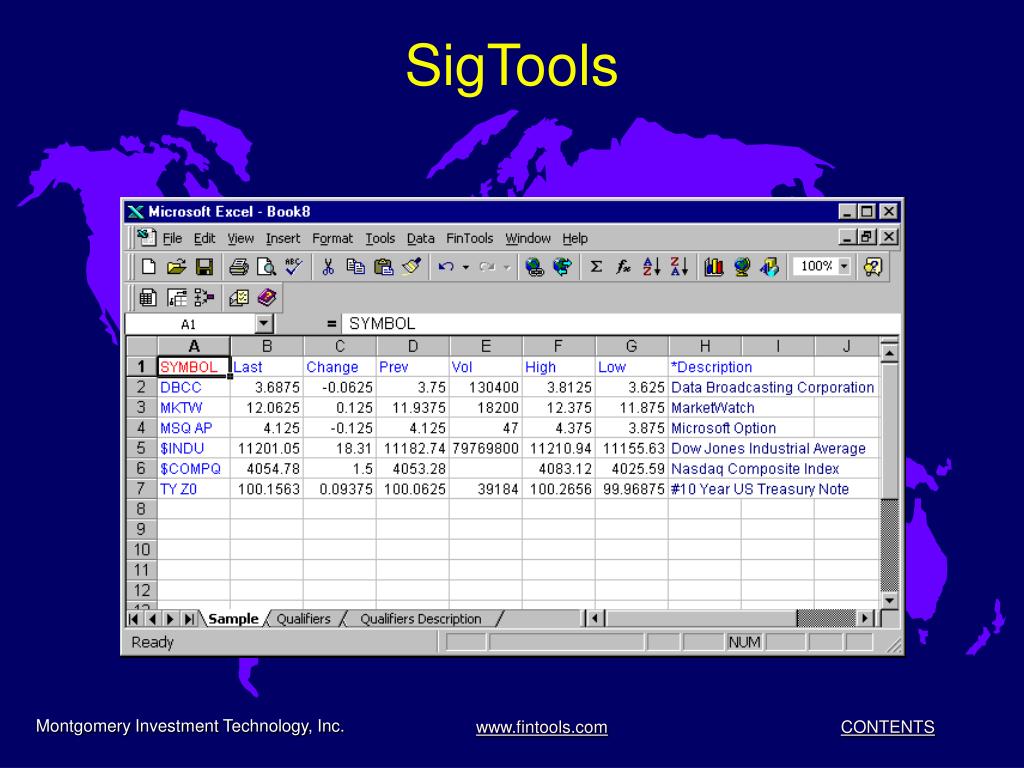Click the Sort Ascending A-Z icon

(x=651, y=266)
